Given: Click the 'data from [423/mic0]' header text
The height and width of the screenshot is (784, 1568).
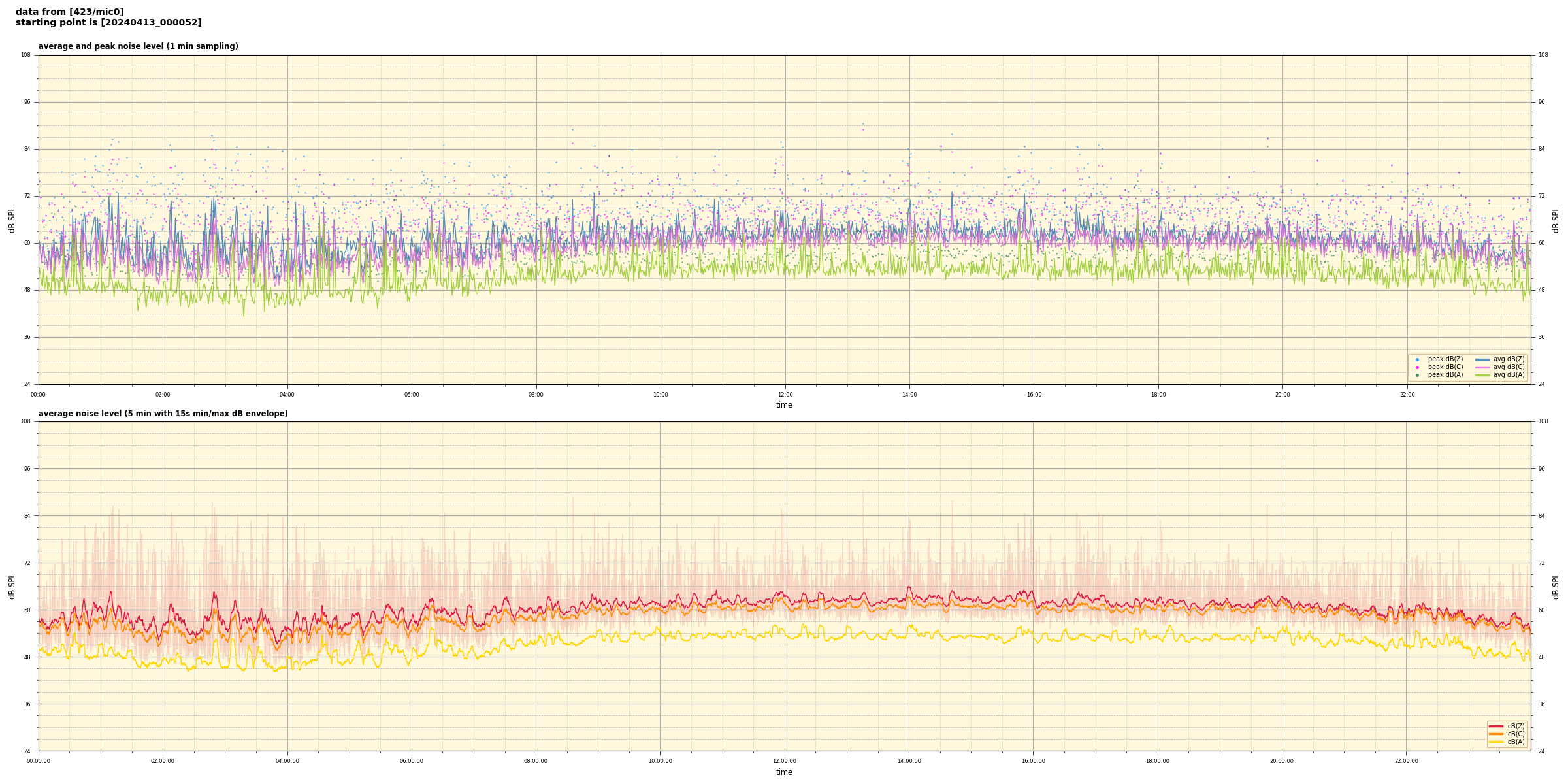Looking at the screenshot, I should click(69, 12).
